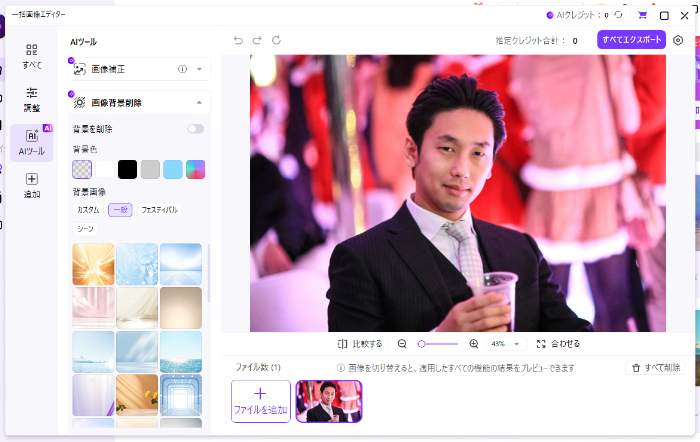700x442 pixels.
Task: Choose the black background color swatch
Action: pos(127,169)
